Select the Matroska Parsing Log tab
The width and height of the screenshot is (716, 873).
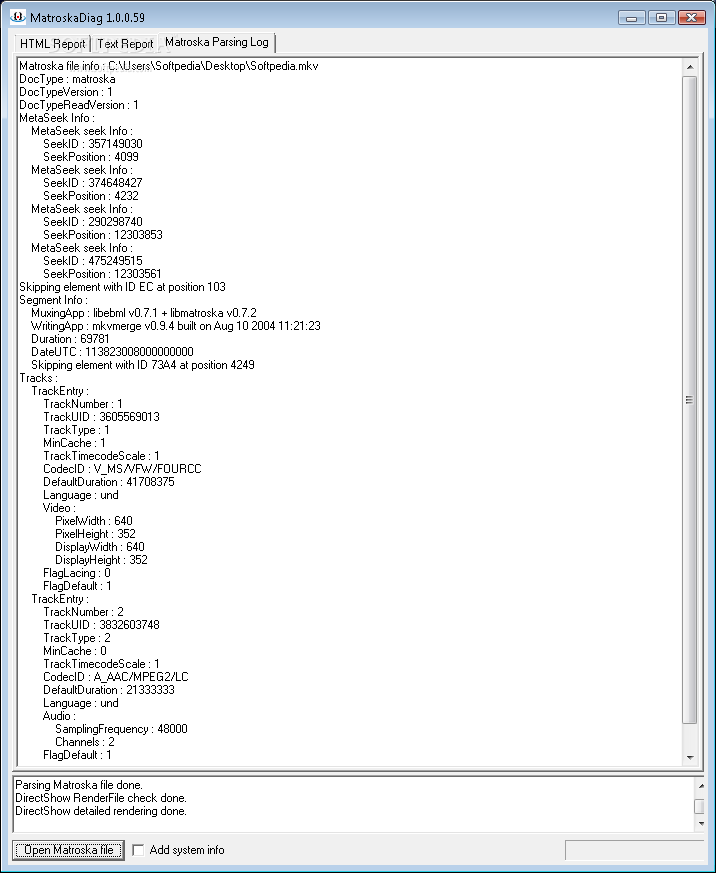[217, 42]
